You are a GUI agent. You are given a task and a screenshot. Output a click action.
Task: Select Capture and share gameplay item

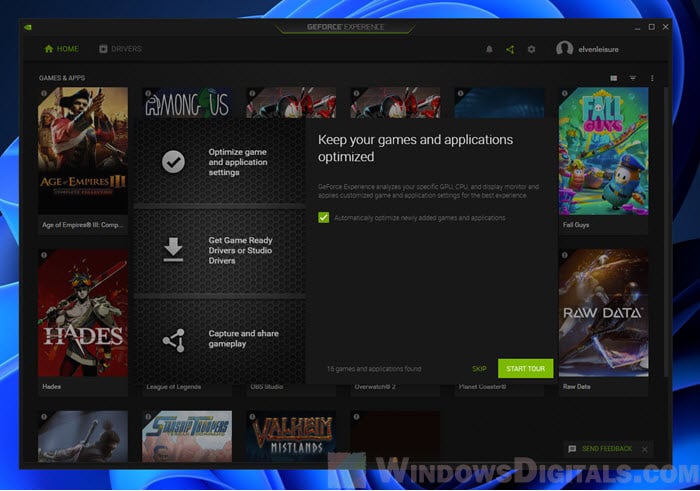tap(219, 340)
